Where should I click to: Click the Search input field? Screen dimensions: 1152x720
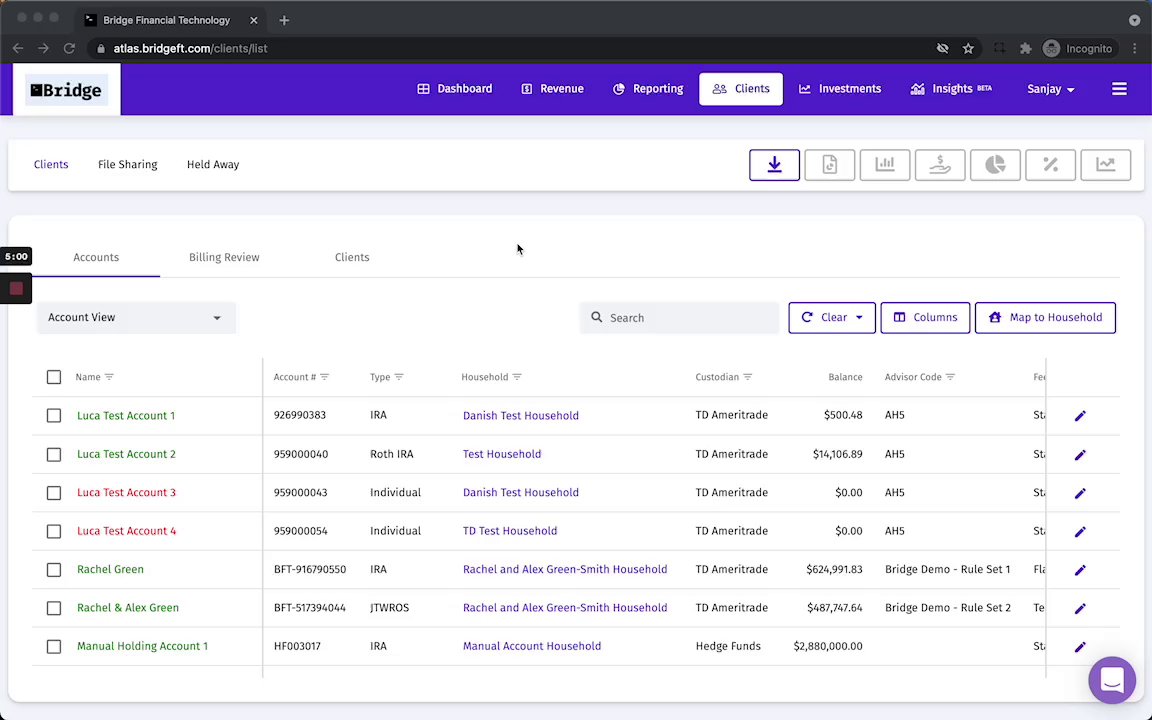(680, 317)
